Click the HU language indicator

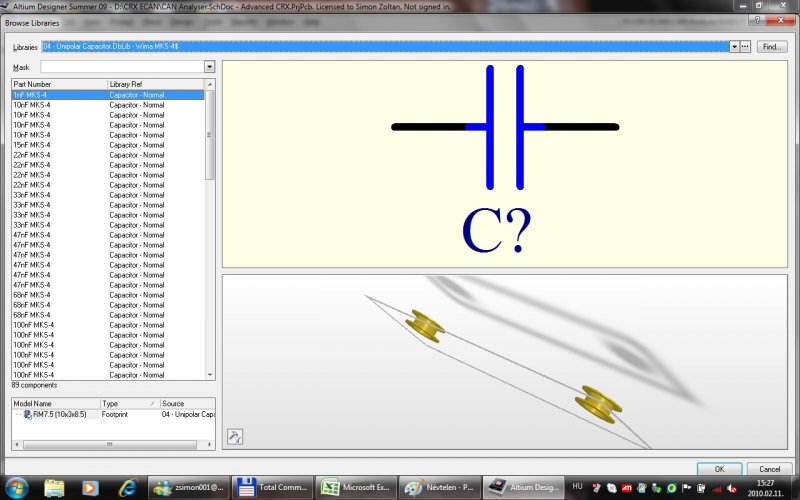(577, 486)
